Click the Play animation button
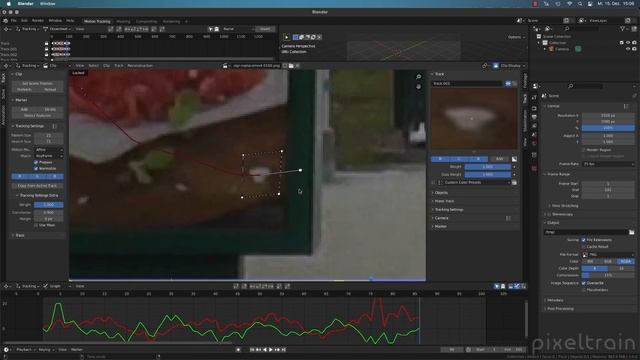 (270, 350)
